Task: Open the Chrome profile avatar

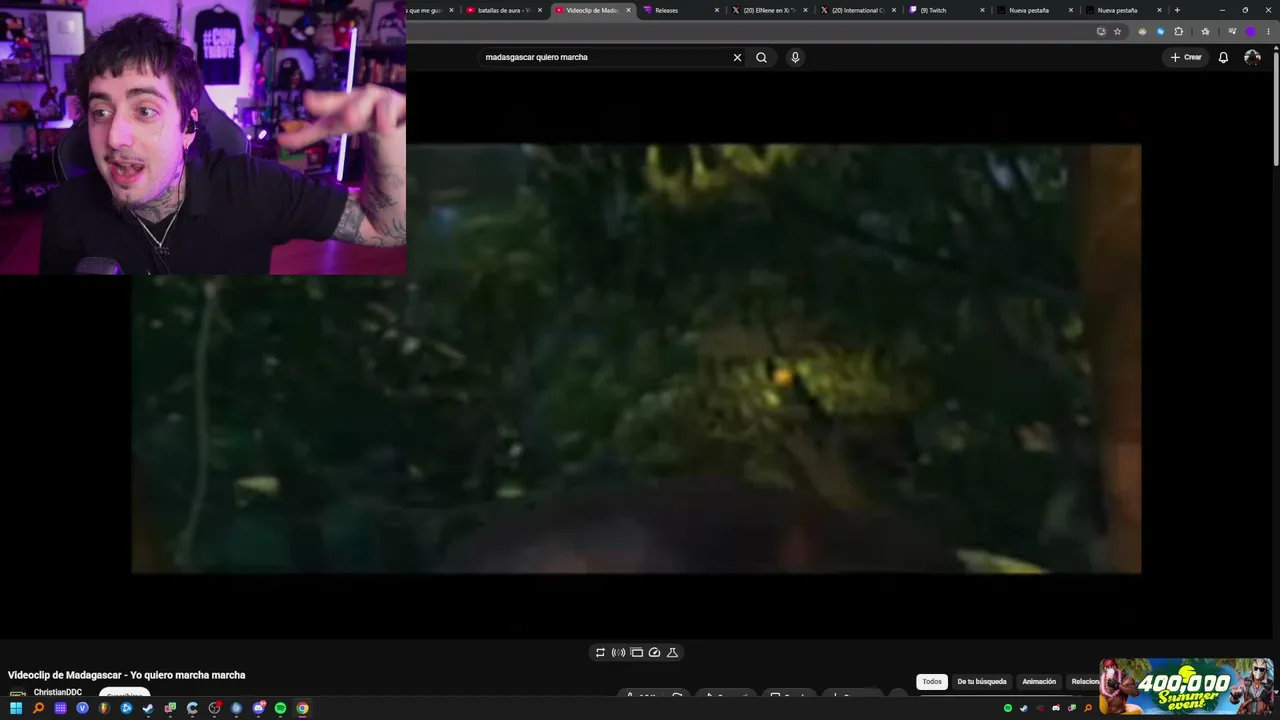Action: [x=1250, y=31]
